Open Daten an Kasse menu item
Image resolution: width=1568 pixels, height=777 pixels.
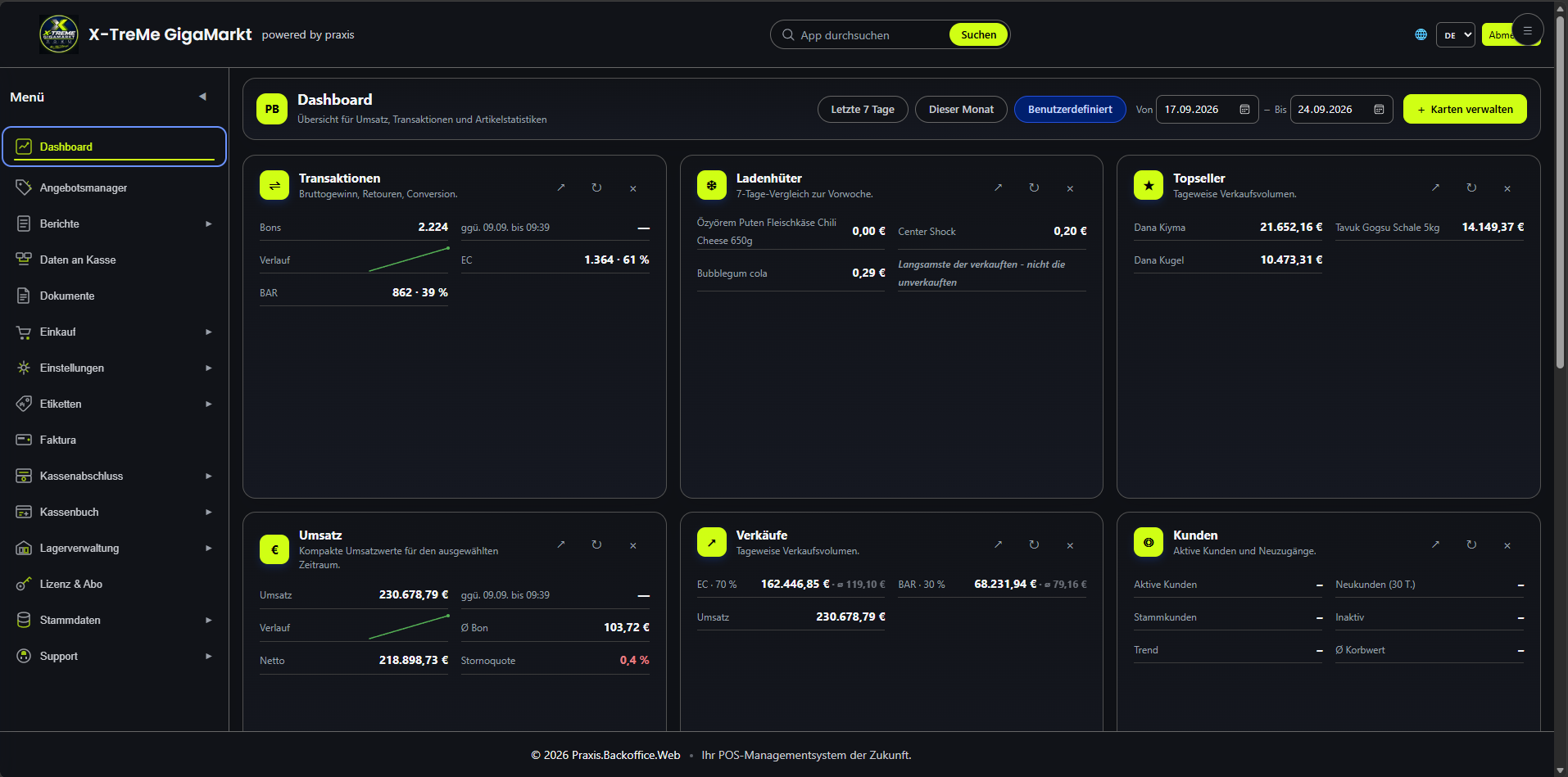(115, 260)
